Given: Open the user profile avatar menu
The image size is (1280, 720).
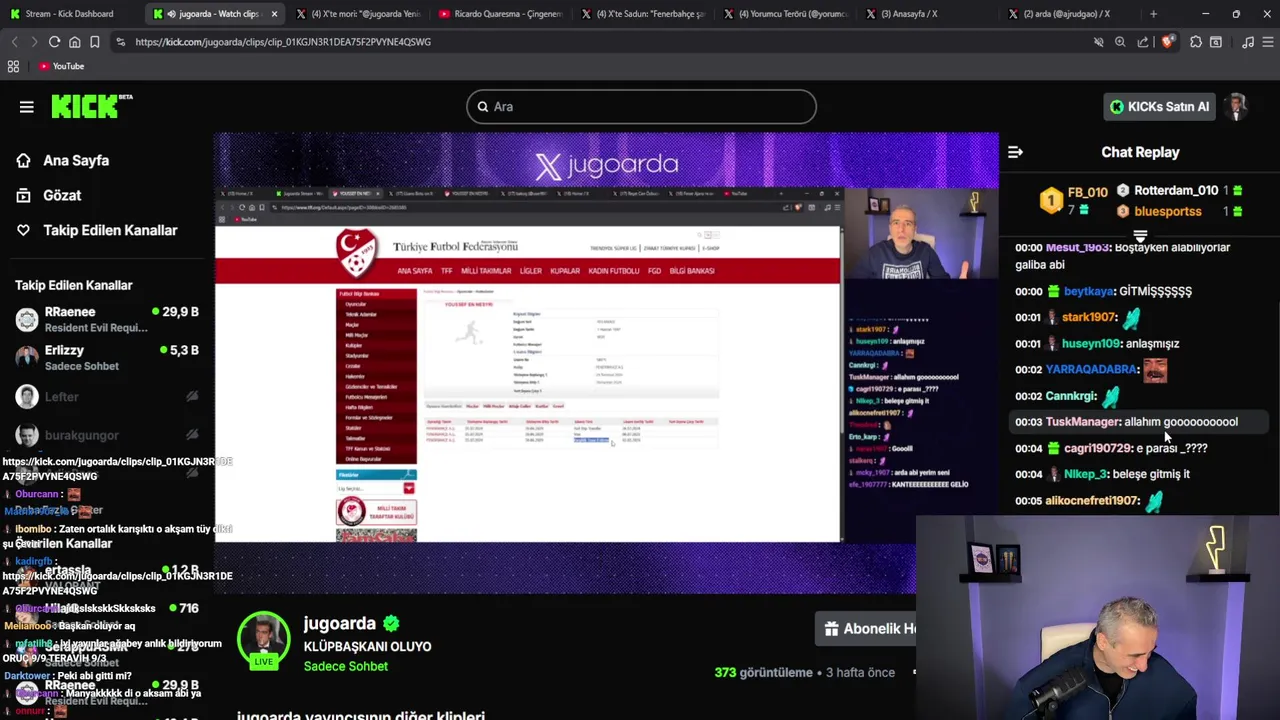Looking at the screenshot, I should click(1238, 107).
